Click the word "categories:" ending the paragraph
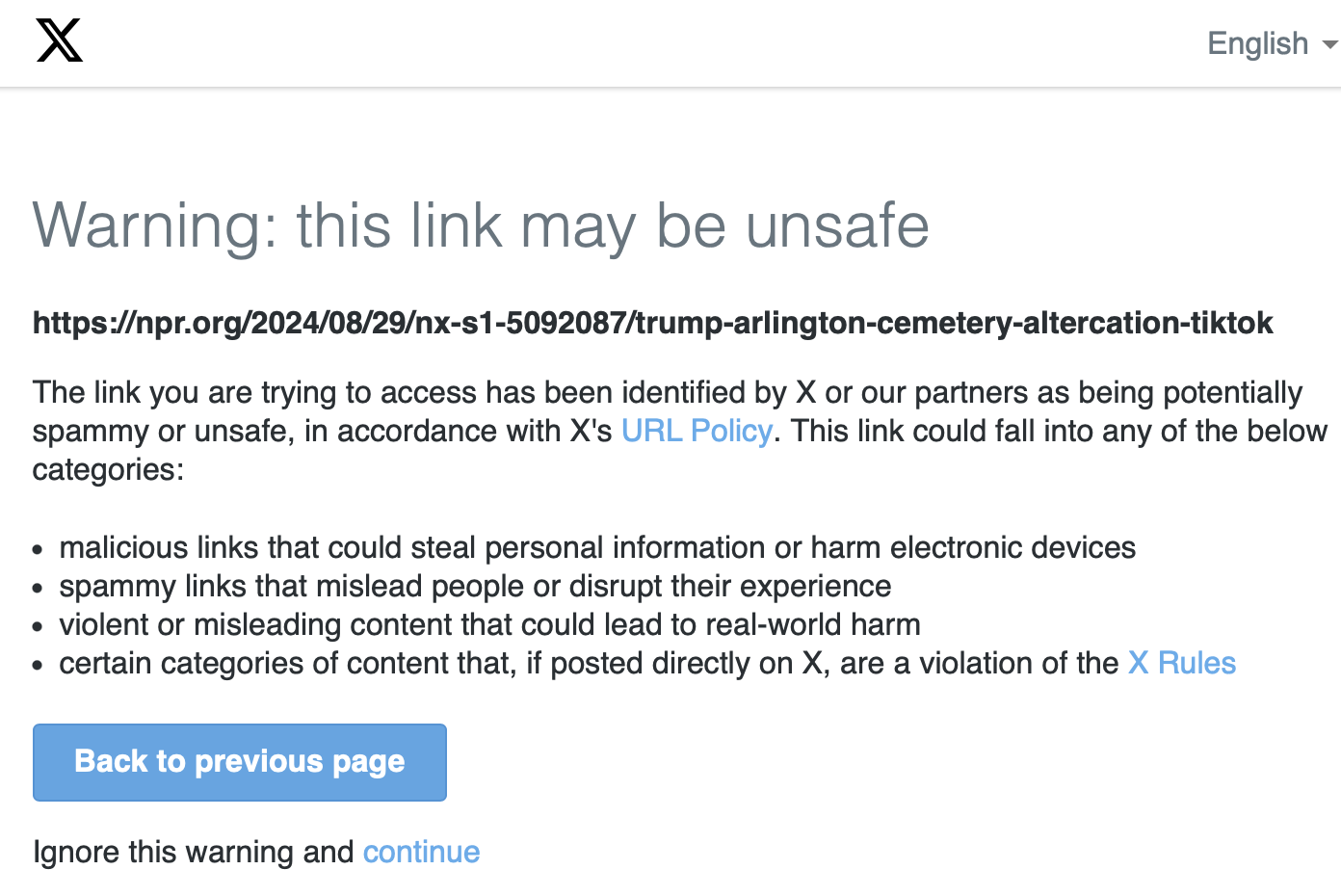The width and height of the screenshot is (1341, 896). (x=108, y=470)
